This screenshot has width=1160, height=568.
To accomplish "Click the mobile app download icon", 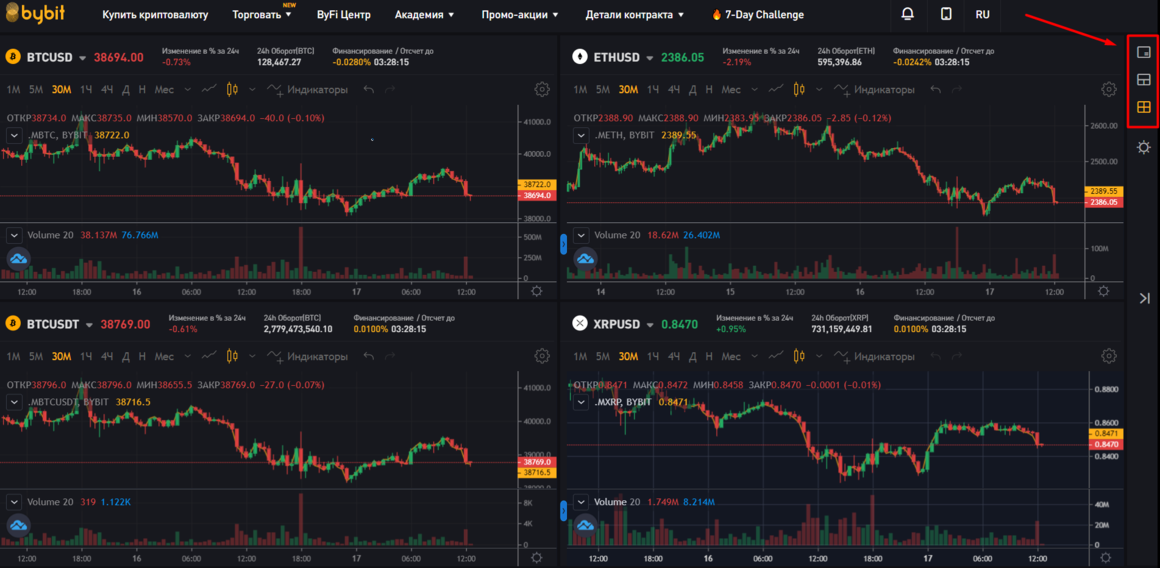I will coord(946,15).
